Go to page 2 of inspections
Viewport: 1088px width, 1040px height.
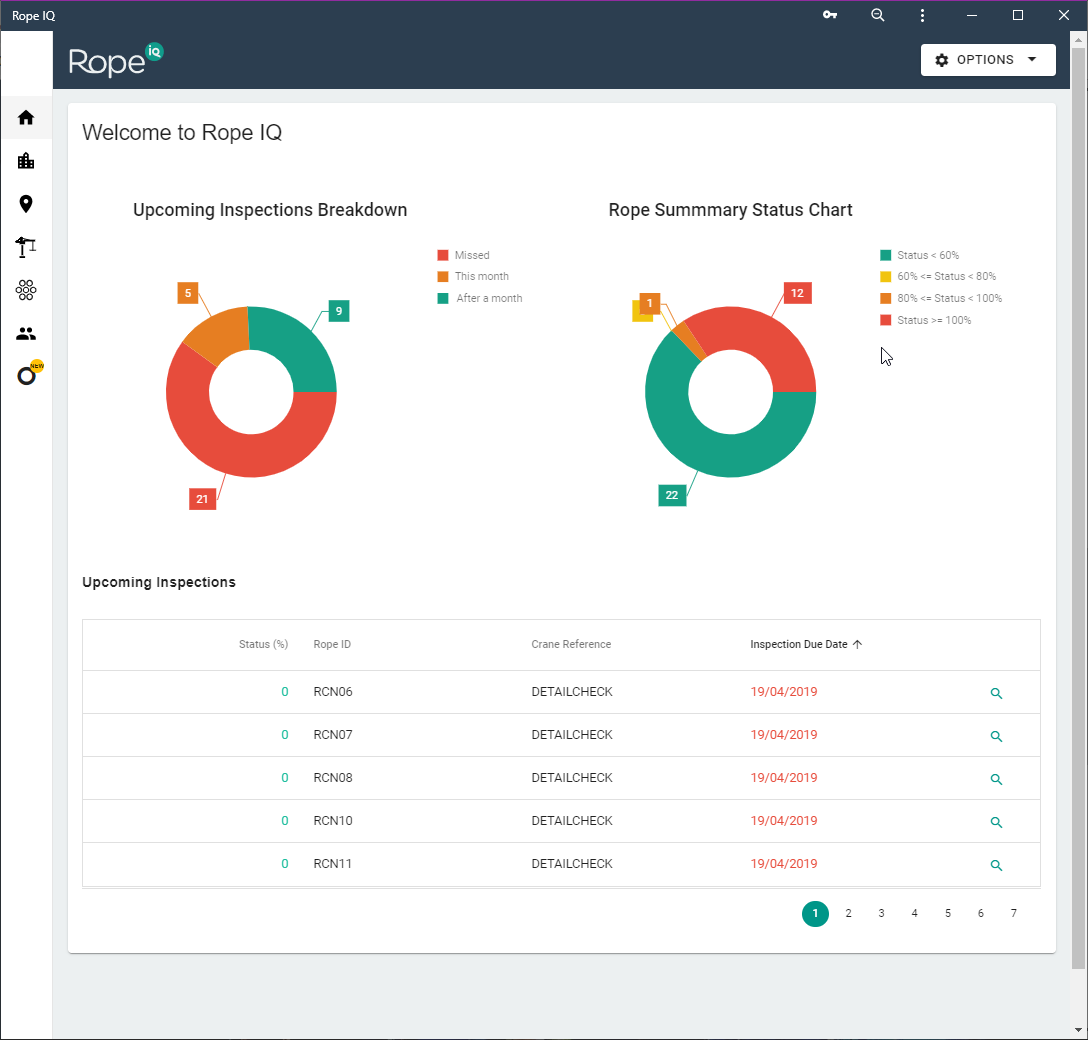pyautogui.click(x=848, y=914)
